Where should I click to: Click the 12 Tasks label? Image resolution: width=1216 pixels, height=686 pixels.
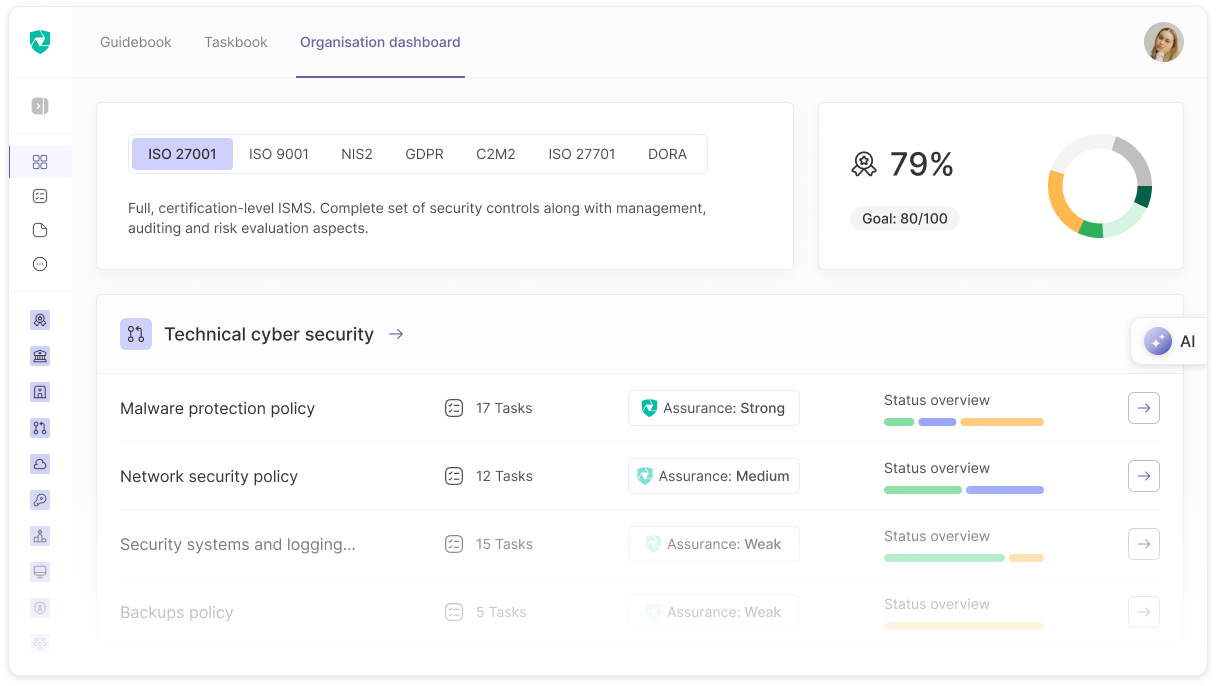[504, 476]
